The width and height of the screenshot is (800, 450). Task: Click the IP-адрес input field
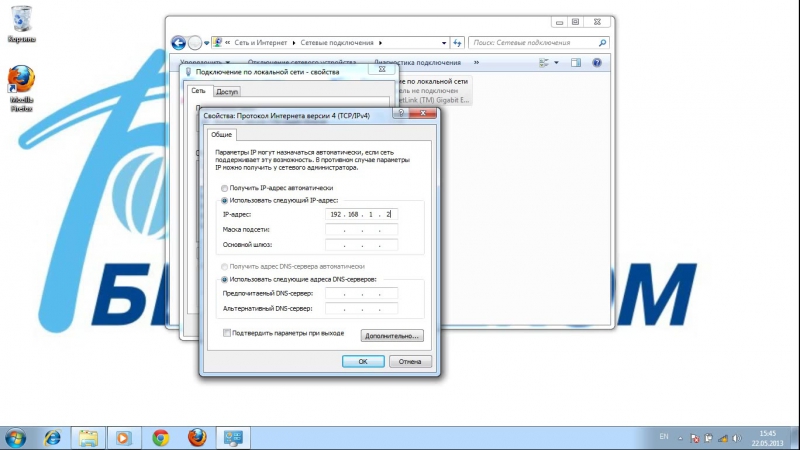tap(361, 214)
